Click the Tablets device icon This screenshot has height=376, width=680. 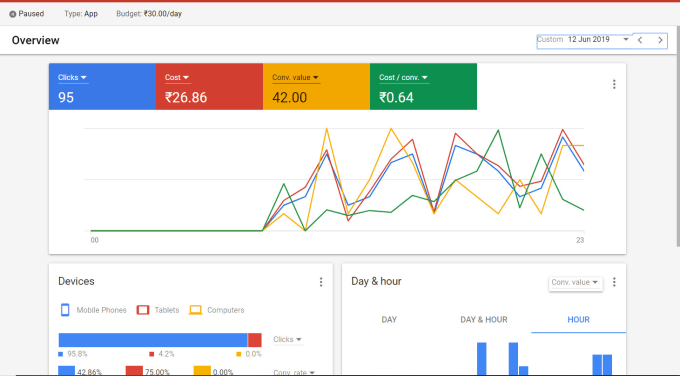click(143, 310)
